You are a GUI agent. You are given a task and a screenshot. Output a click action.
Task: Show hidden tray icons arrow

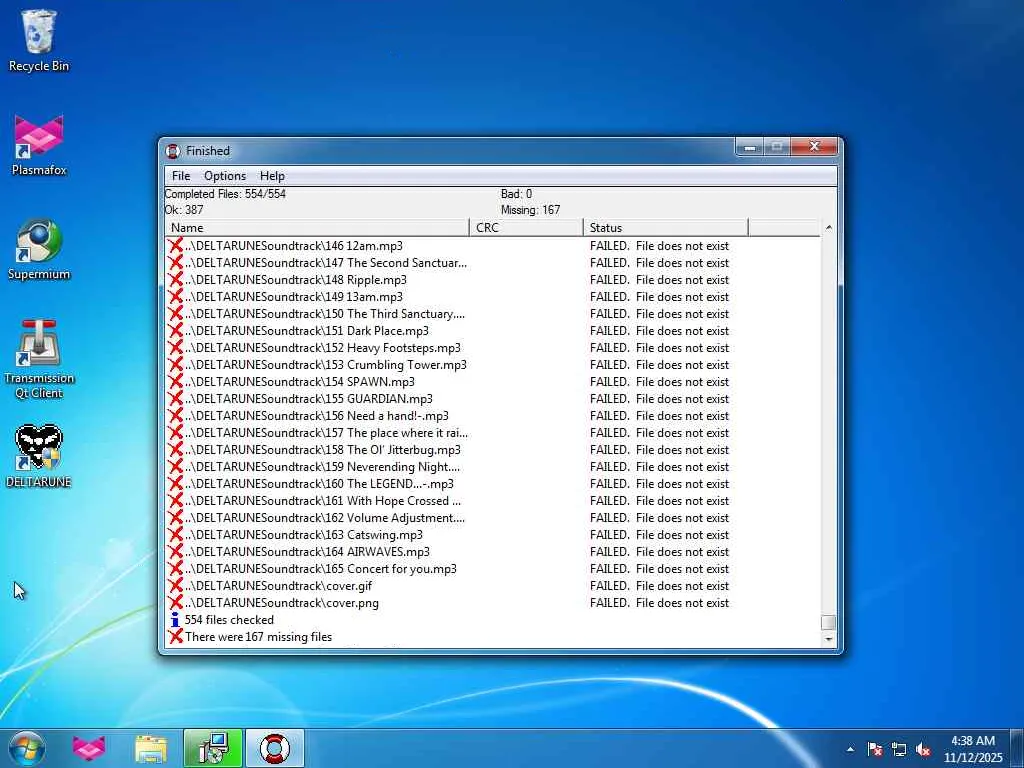[850, 749]
